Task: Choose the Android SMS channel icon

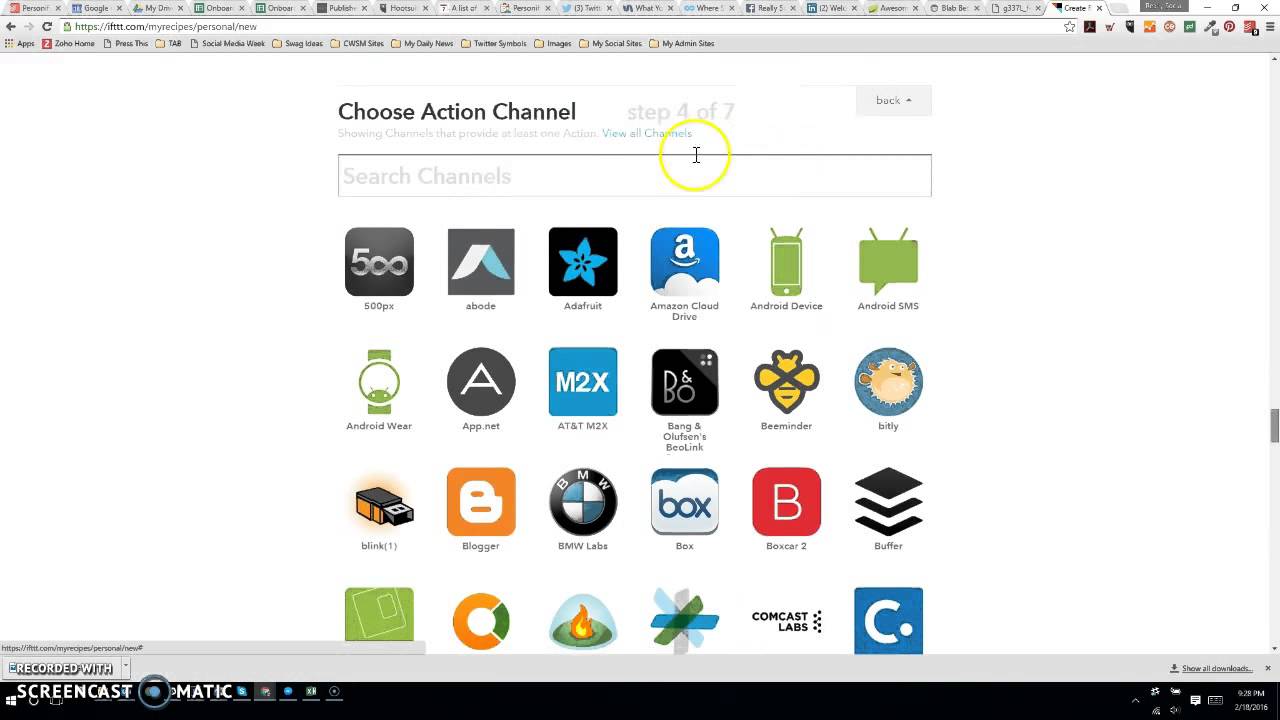Action: (888, 262)
